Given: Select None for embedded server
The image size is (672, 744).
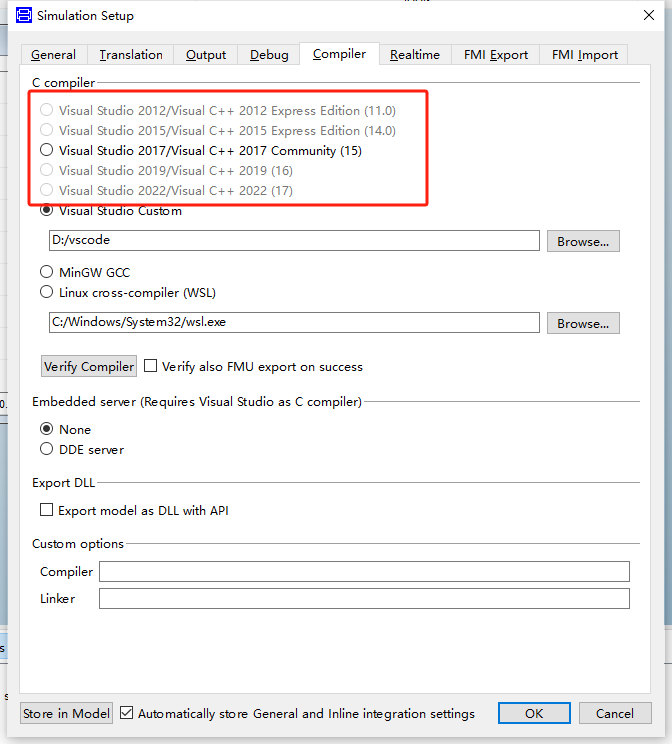Looking at the screenshot, I should (47, 429).
